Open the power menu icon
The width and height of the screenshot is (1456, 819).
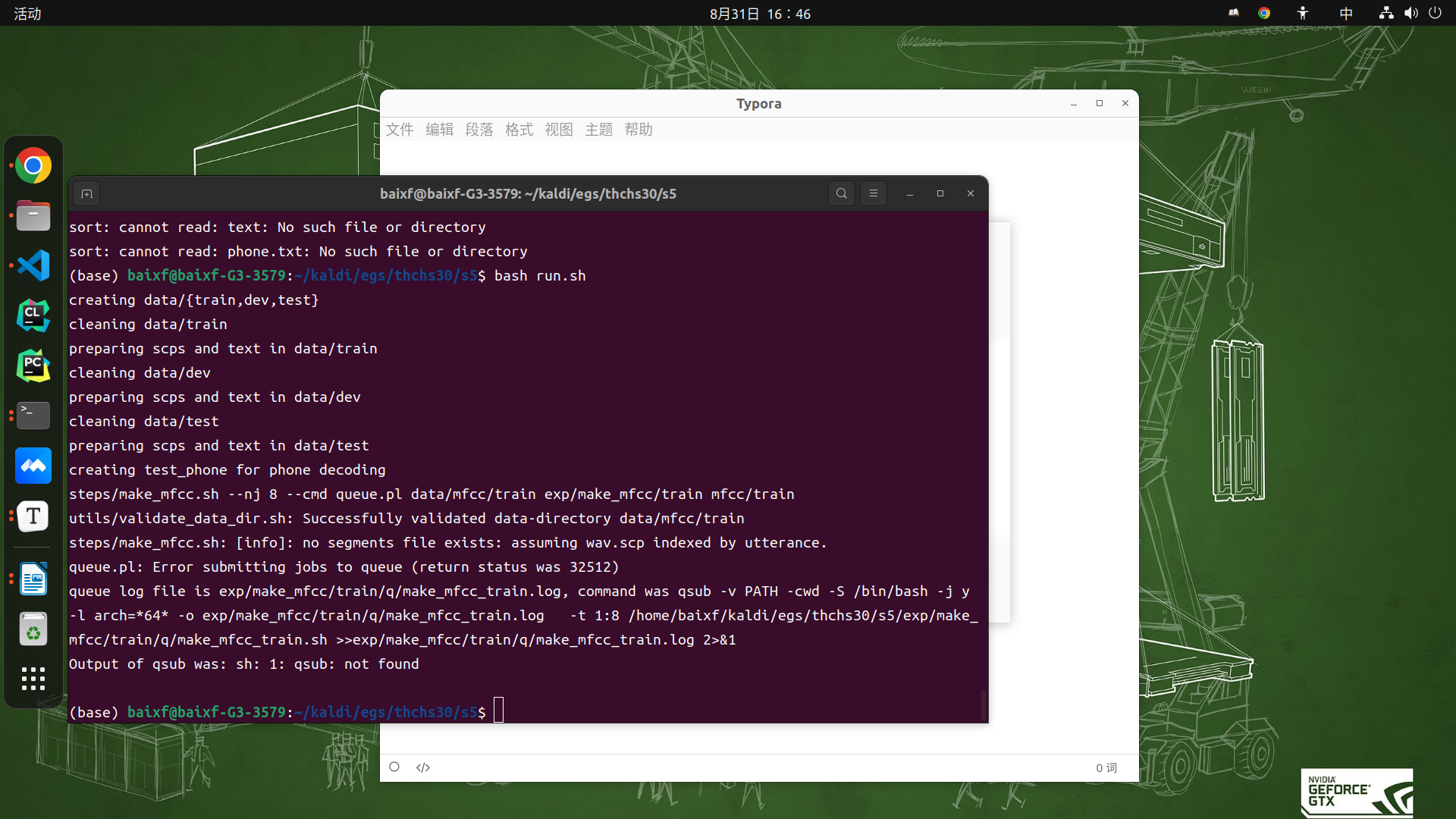click(1435, 13)
